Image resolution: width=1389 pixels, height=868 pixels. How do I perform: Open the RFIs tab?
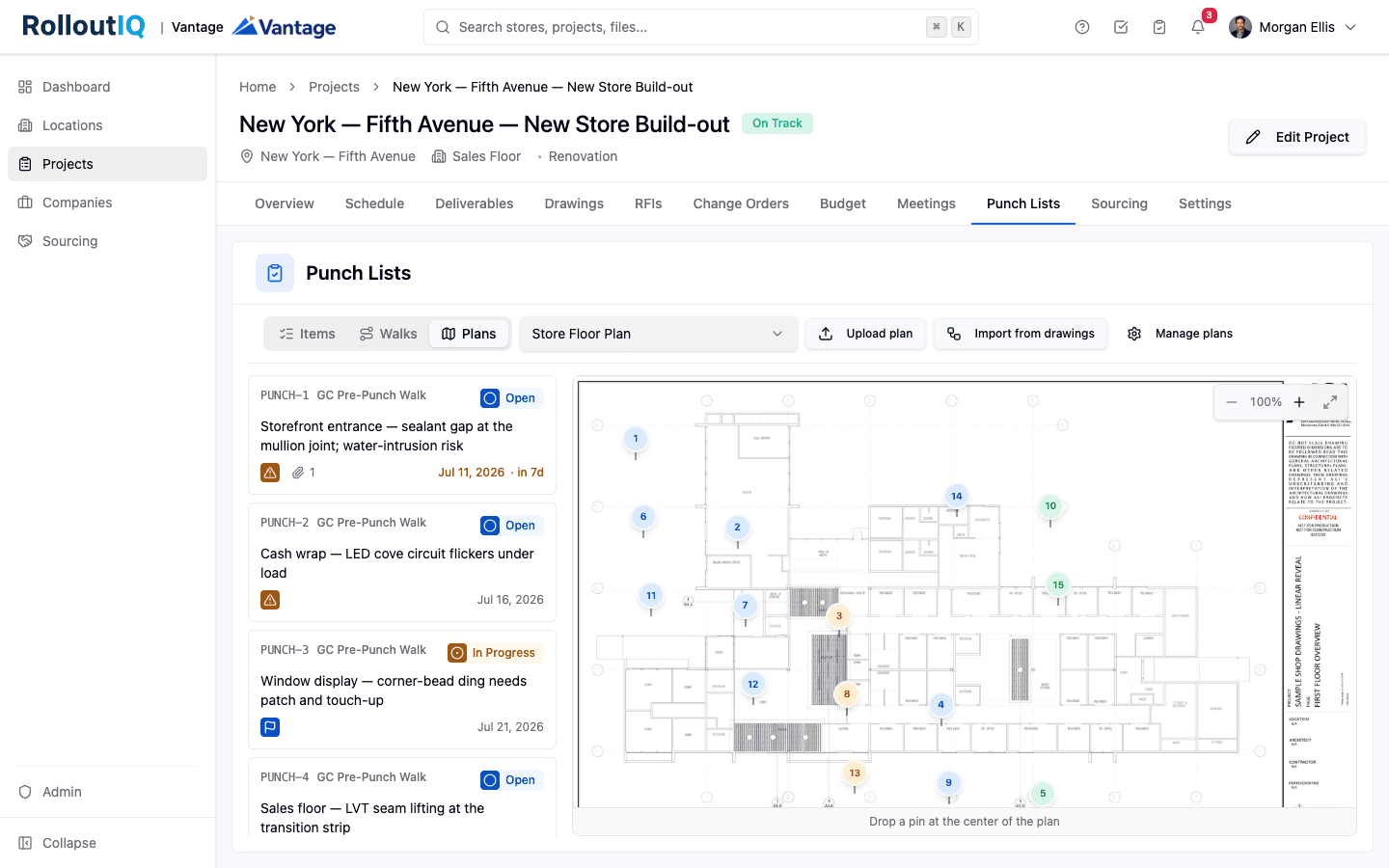(648, 203)
